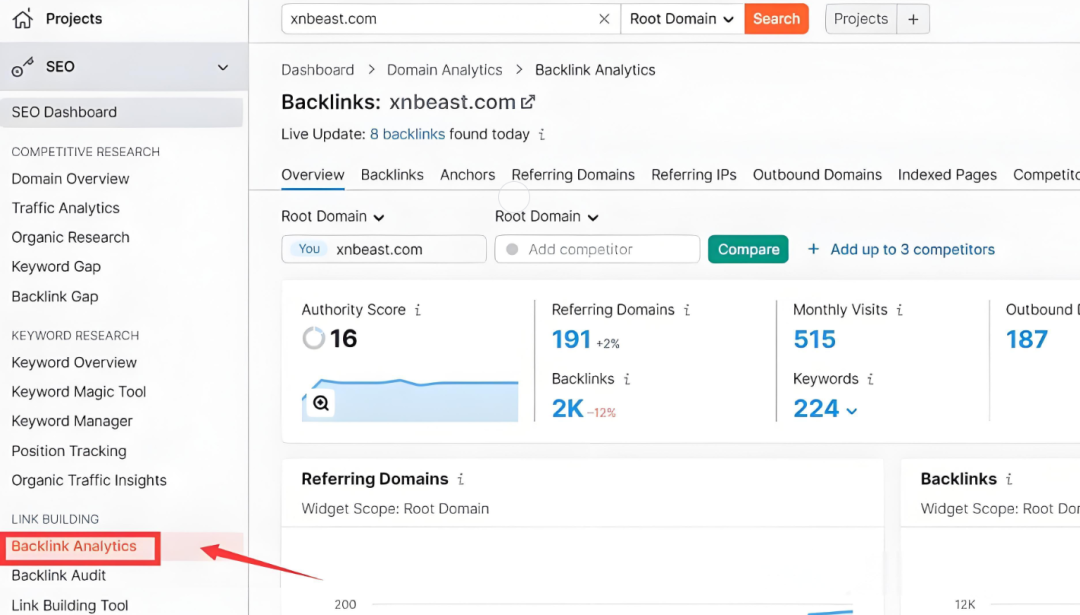Expand the Keywords 224 dropdown arrow
The width and height of the screenshot is (1080, 615).
click(x=852, y=410)
